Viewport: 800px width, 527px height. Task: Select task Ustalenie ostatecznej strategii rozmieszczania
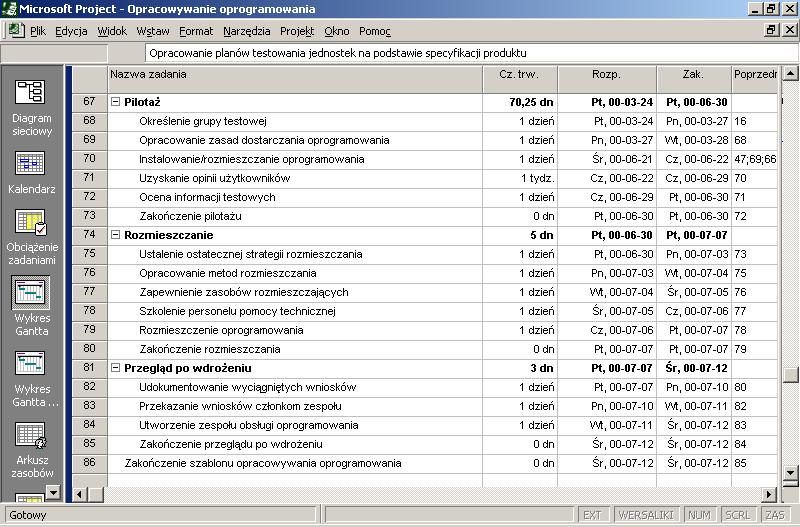[x=251, y=254]
